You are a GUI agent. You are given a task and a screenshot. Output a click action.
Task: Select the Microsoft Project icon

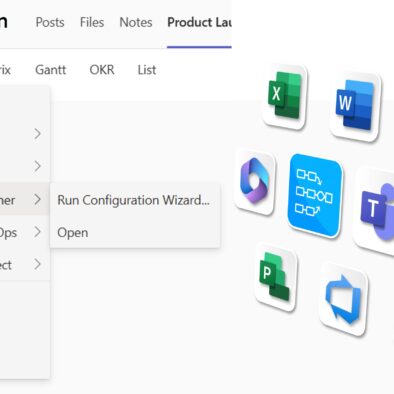point(276,277)
